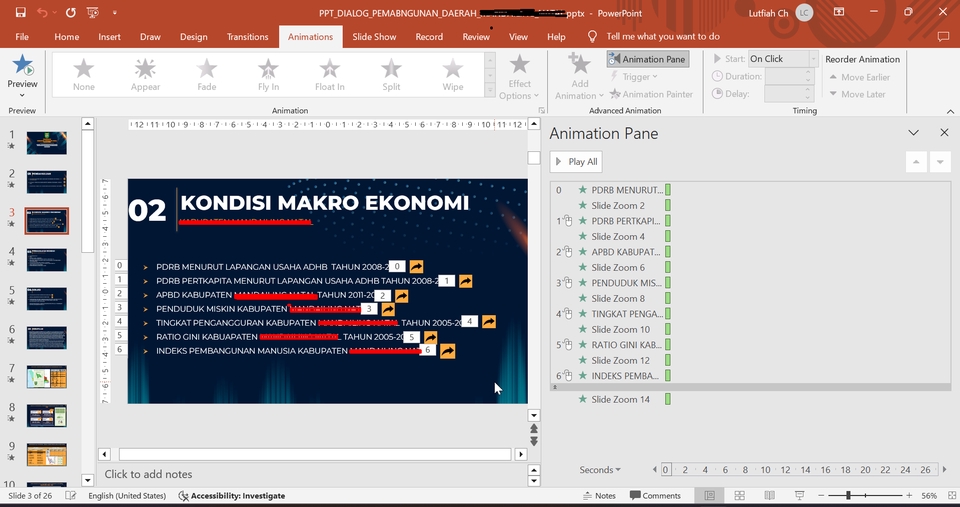Choose the Appear animation effect
The height and width of the screenshot is (507, 960).
(145, 75)
